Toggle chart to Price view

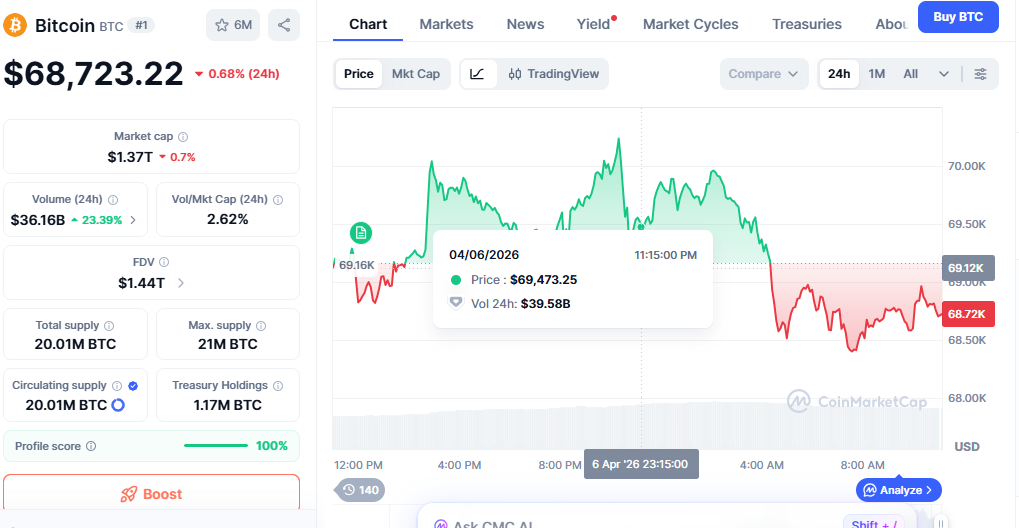click(x=358, y=74)
